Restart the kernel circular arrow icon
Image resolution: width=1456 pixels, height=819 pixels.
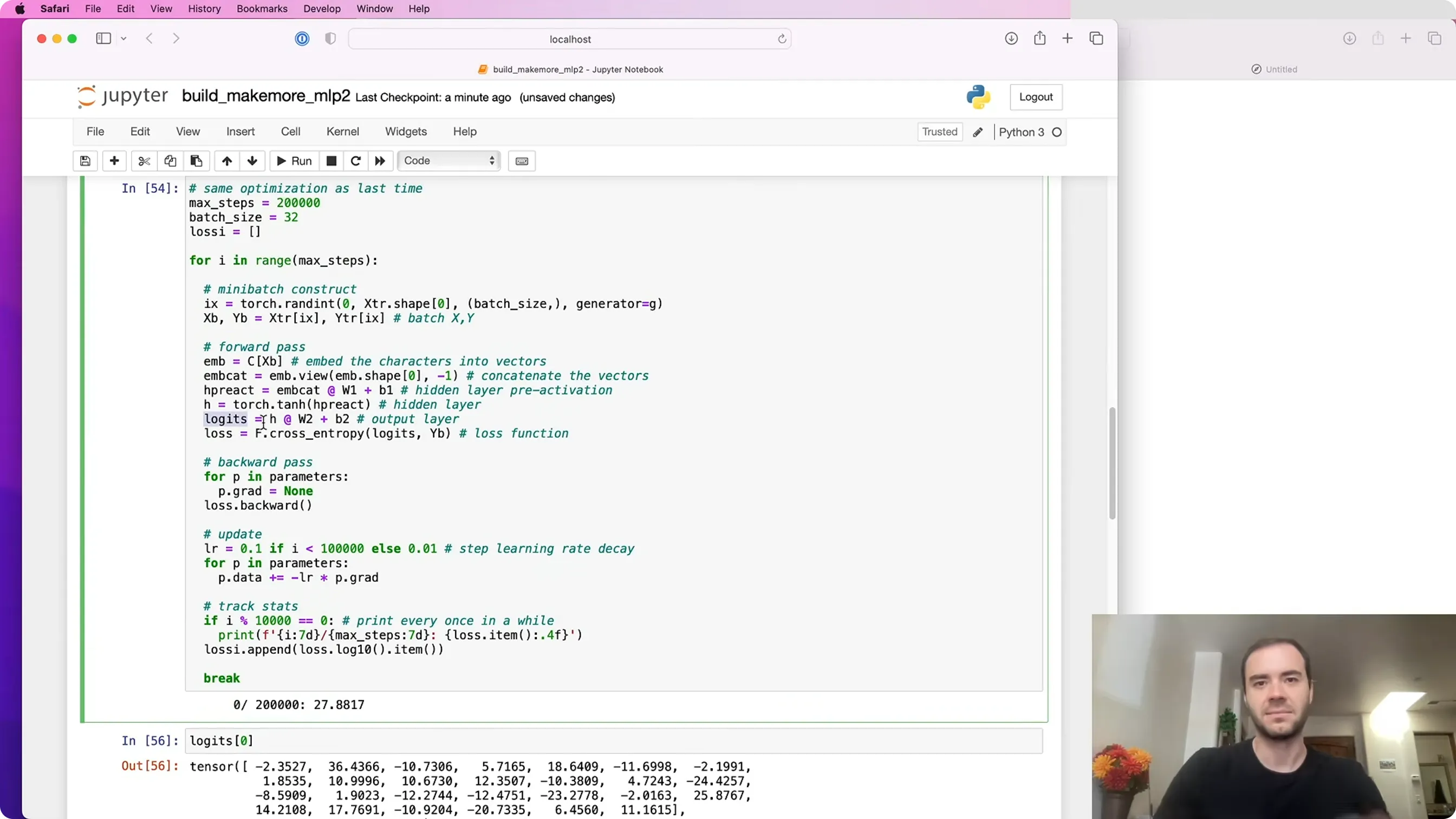[x=355, y=161]
